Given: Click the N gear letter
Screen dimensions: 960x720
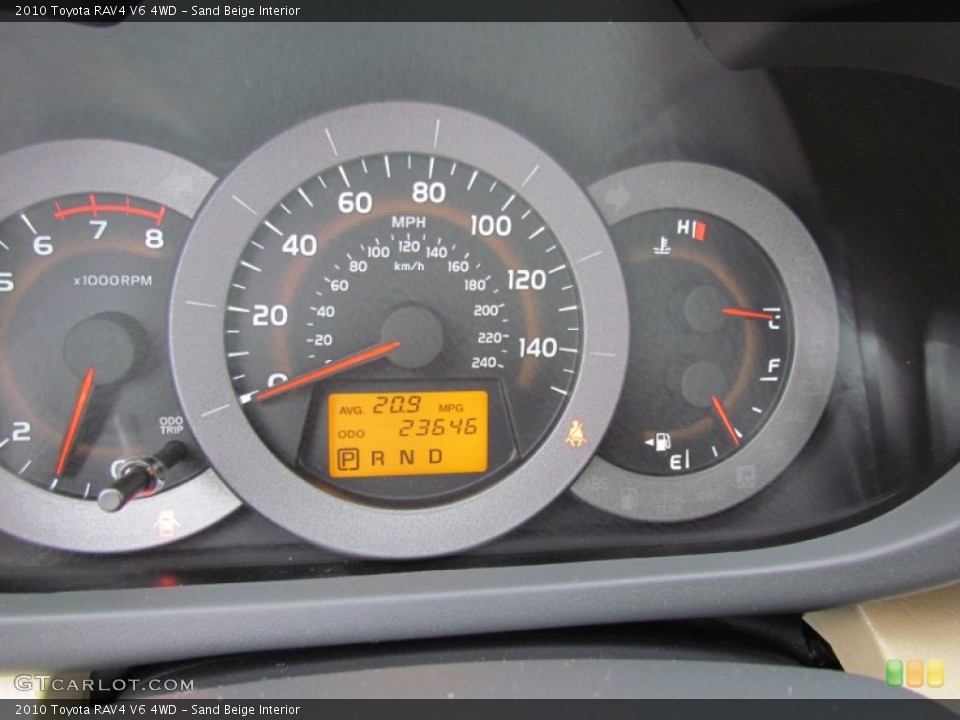Looking at the screenshot, I should click(x=407, y=457).
